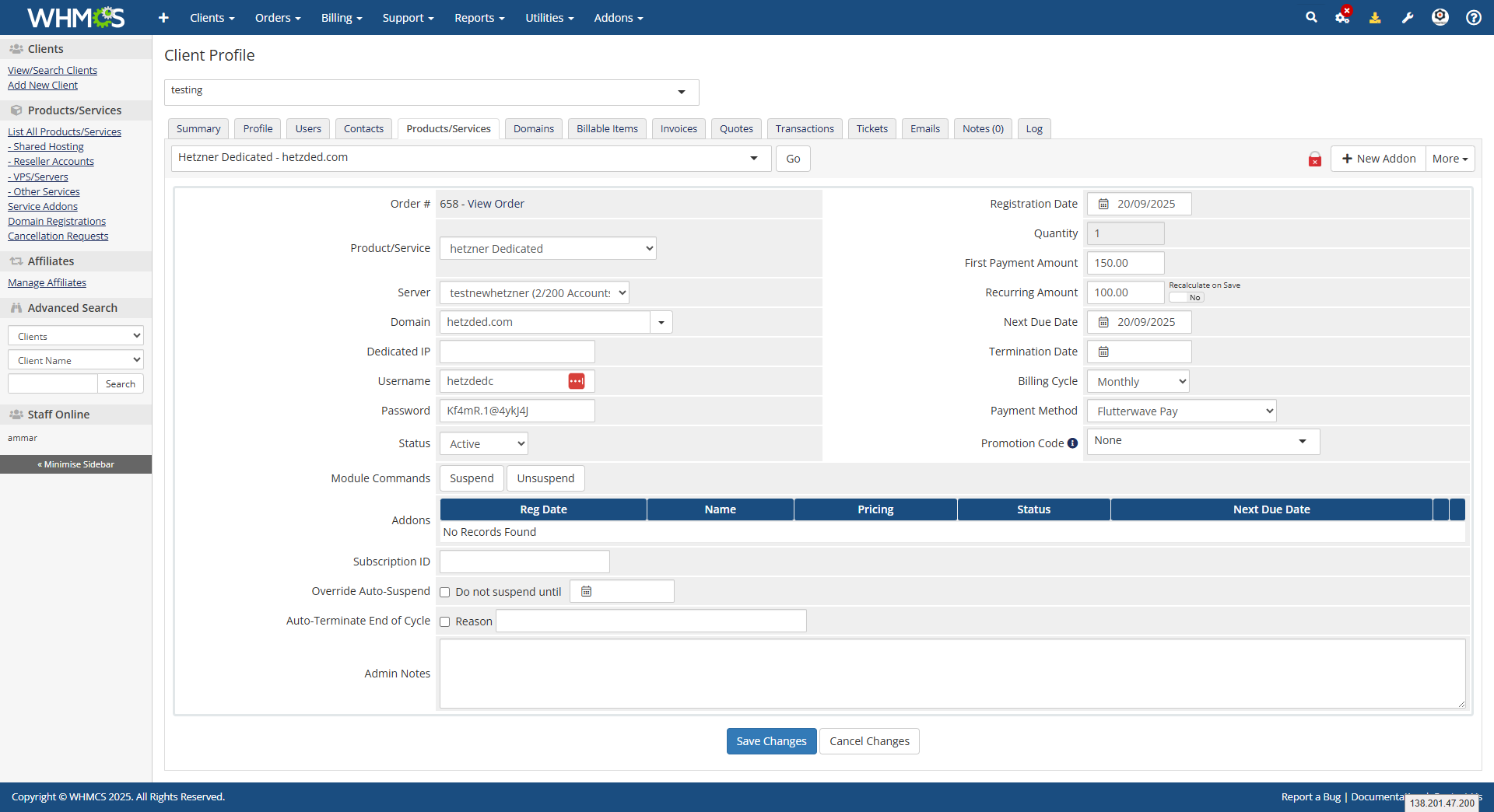Expand the Payment Method dropdown

1181,411
